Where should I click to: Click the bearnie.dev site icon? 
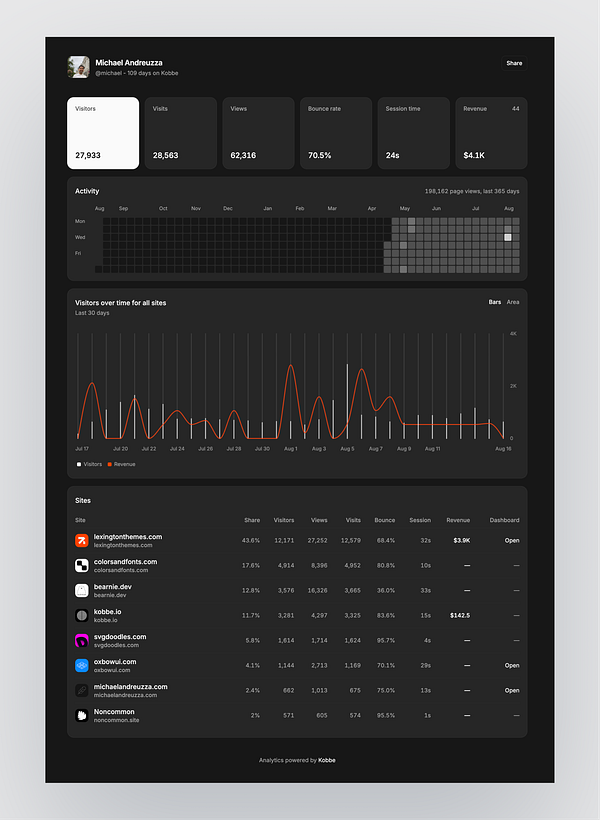coord(82,590)
